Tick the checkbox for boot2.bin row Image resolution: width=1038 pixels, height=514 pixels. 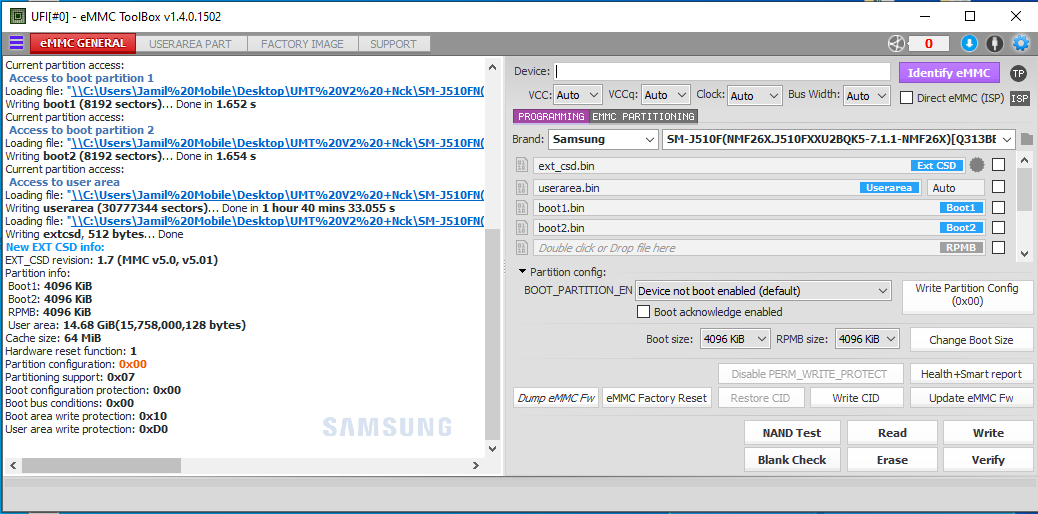pyautogui.click(x=998, y=228)
